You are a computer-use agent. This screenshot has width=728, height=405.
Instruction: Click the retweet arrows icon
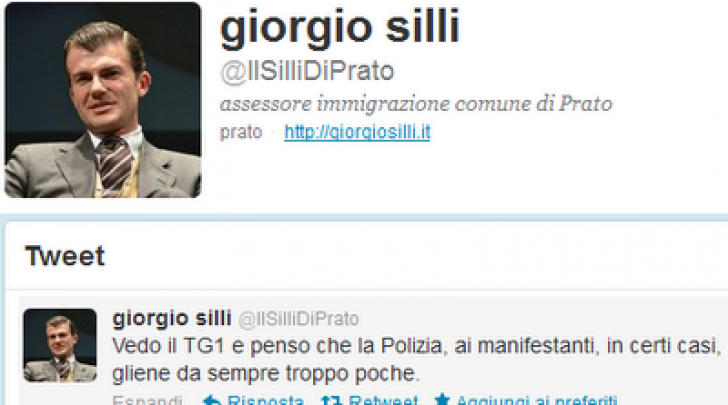(x=332, y=400)
